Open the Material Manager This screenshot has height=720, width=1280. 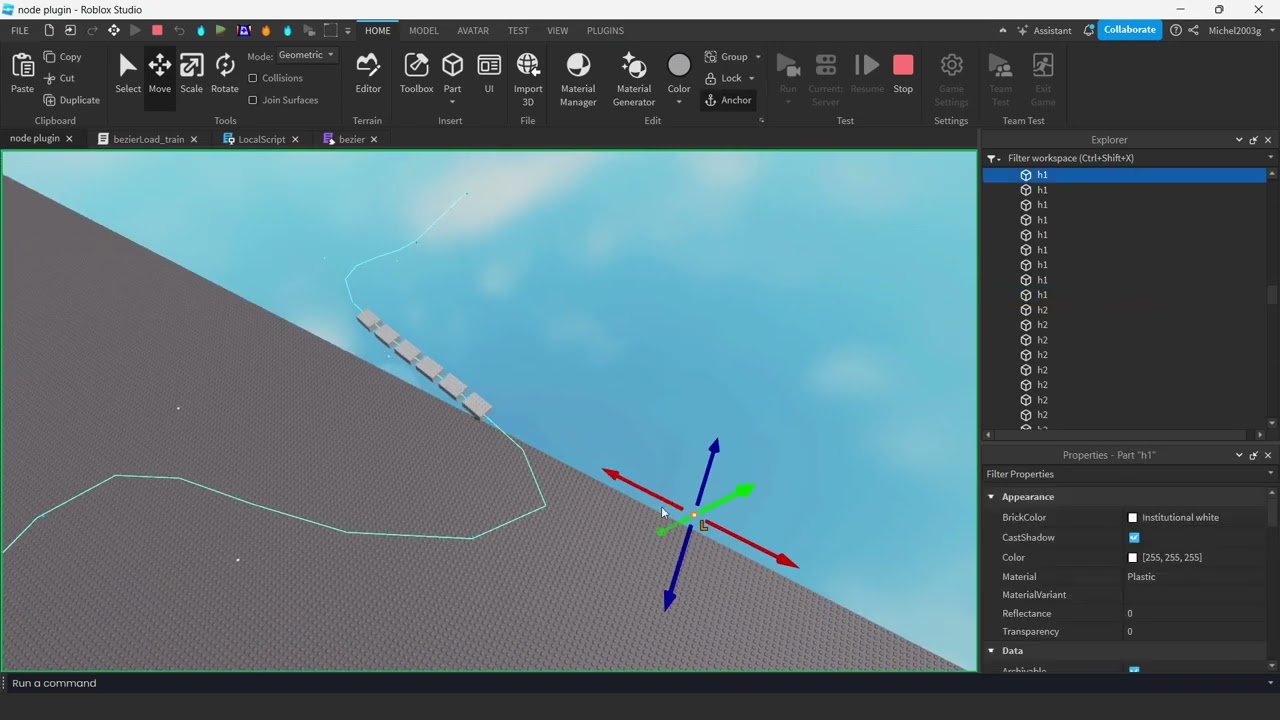tap(578, 72)
